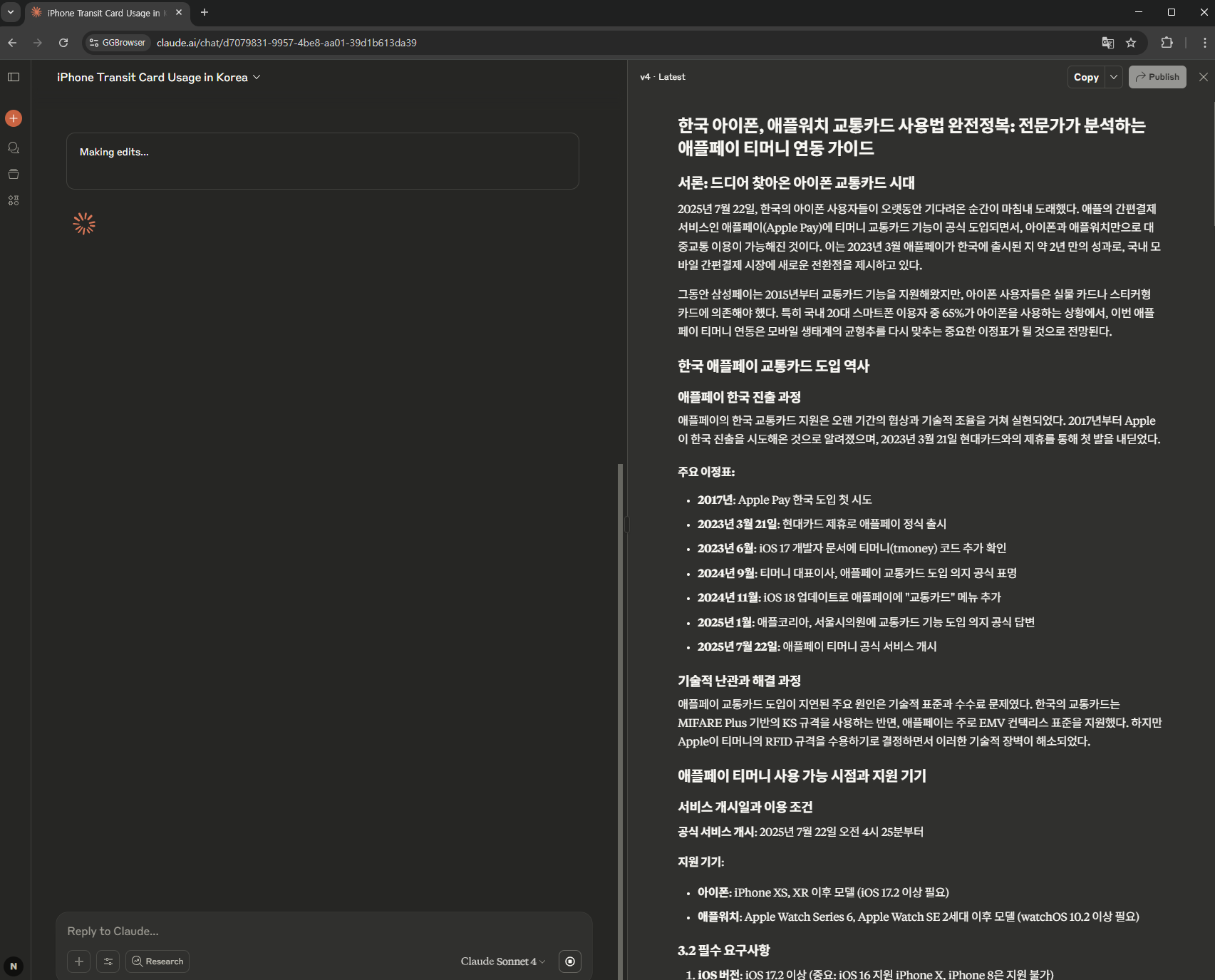The image size is (1215, 980).
Task: Open the artifacts grid icon in sidebar
Action: pos(14,200)
